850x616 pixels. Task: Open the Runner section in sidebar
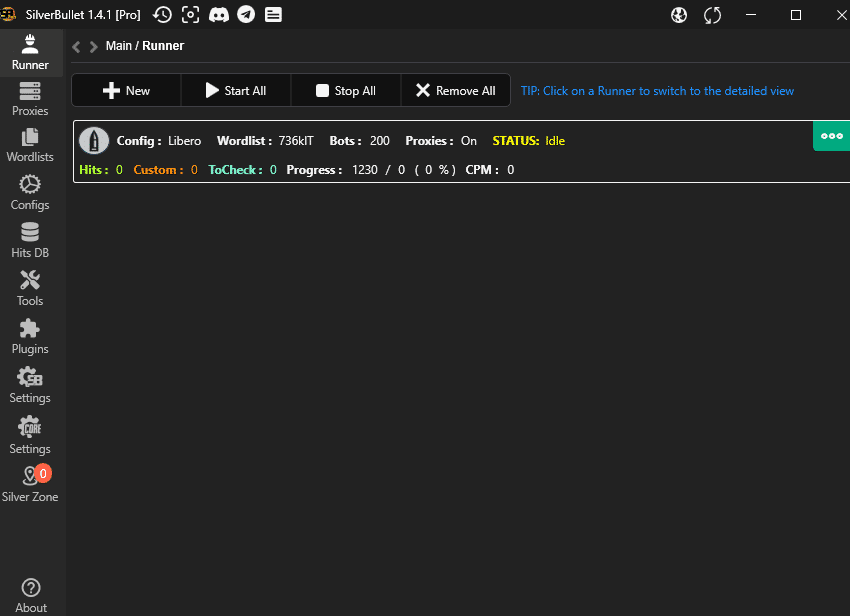click(x=30, y=53)
